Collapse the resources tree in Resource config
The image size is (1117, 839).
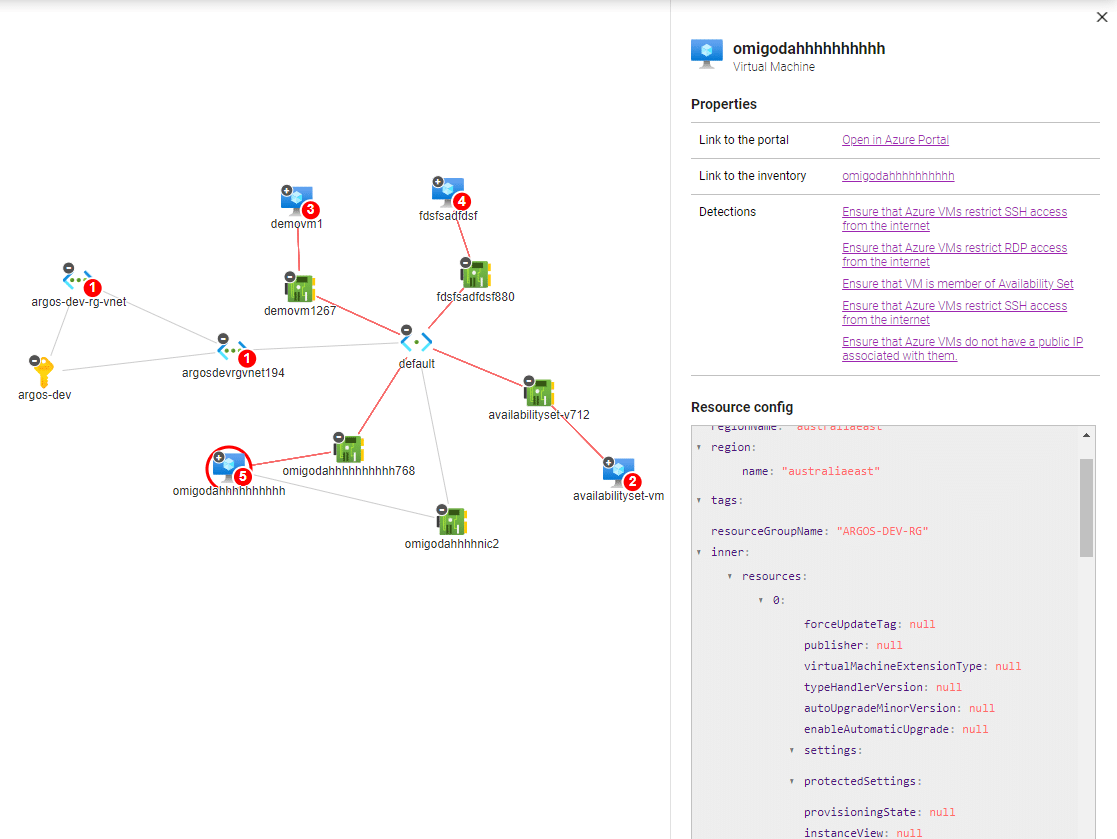[x=729, y=575]
